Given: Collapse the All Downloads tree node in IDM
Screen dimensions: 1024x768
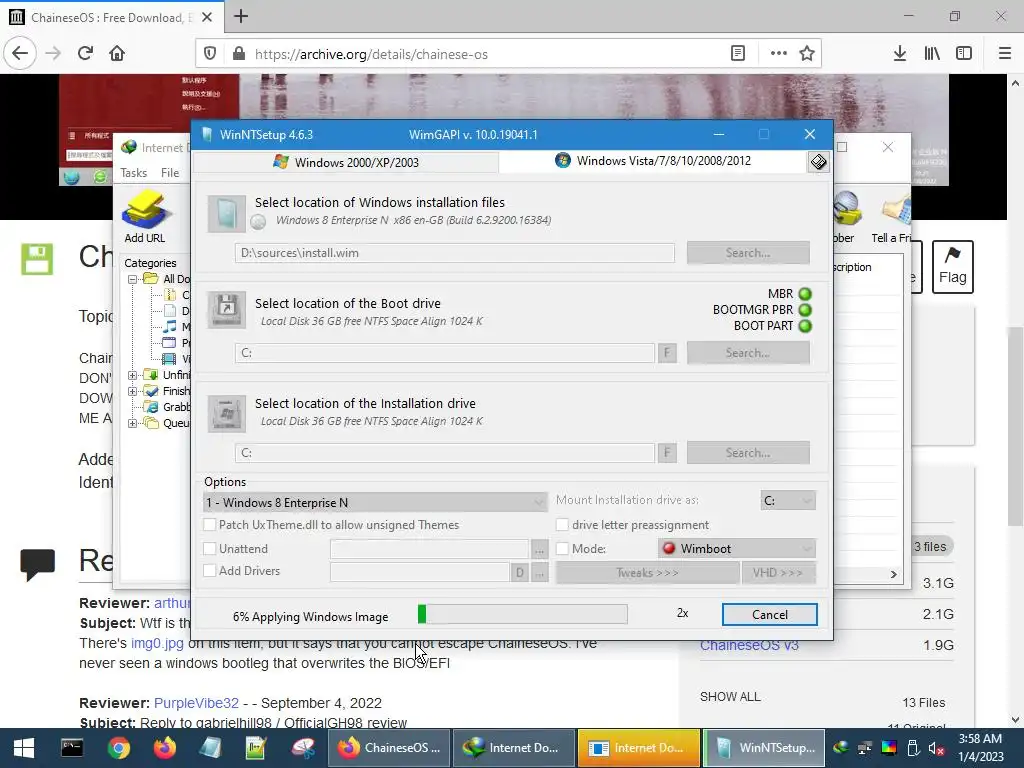Looking at the screenshot, I should point(133,279).
